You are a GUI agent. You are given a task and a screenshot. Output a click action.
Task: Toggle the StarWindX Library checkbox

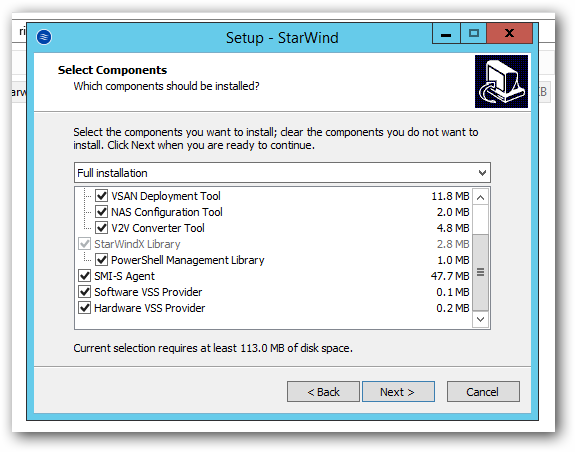point(85,244)
